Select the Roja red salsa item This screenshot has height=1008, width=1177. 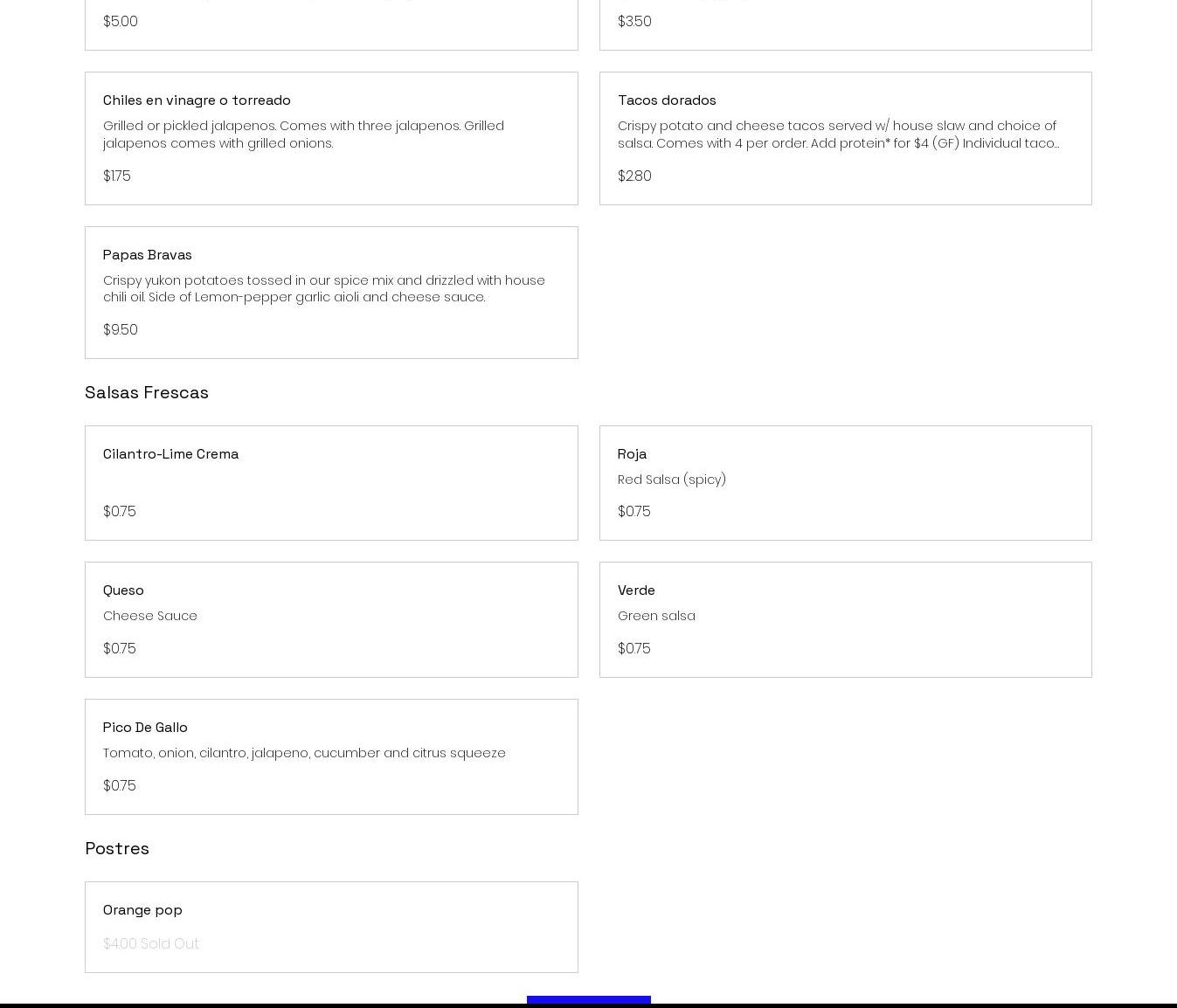tap(632, 454)
